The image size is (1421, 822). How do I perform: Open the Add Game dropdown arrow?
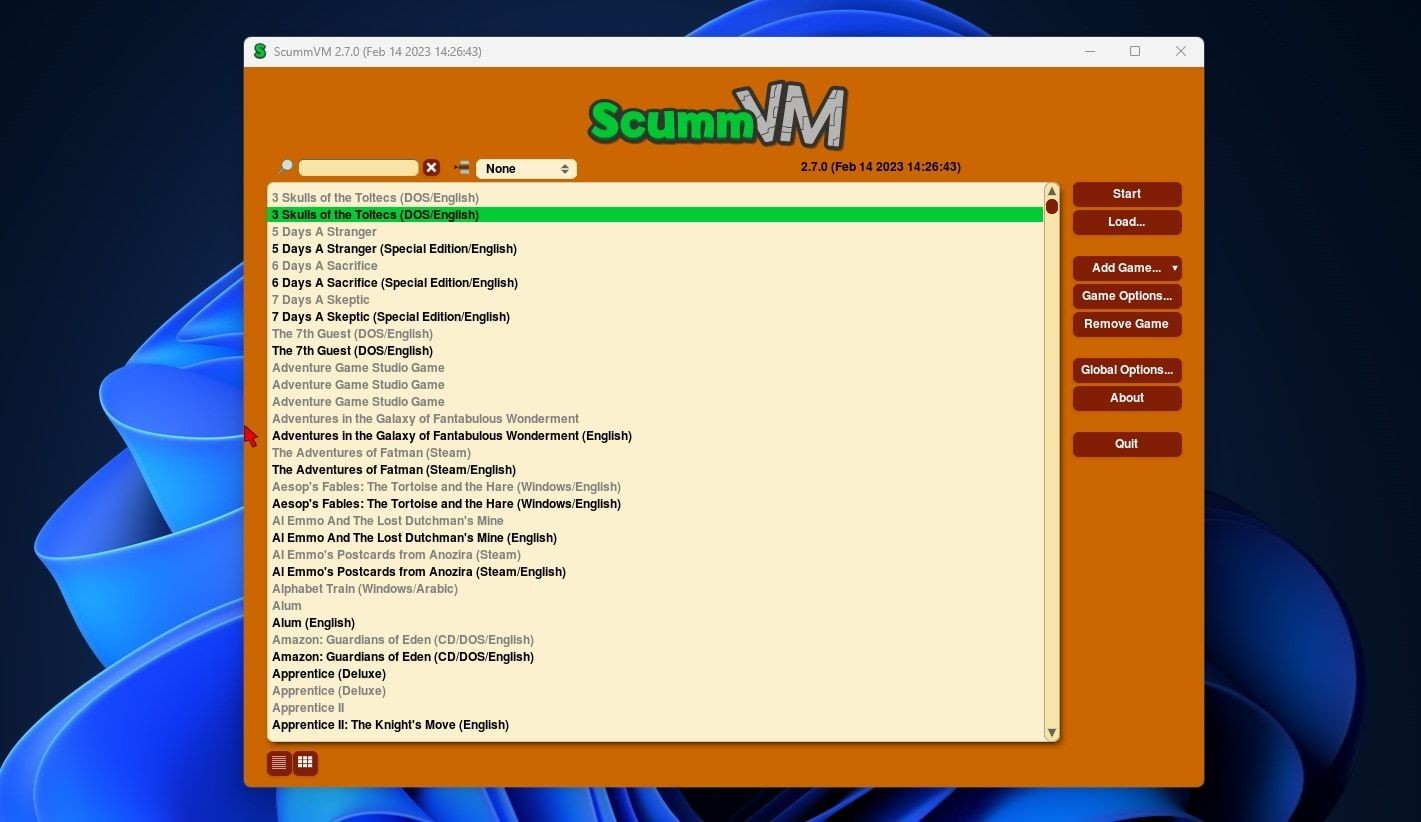click(1175, 268)
